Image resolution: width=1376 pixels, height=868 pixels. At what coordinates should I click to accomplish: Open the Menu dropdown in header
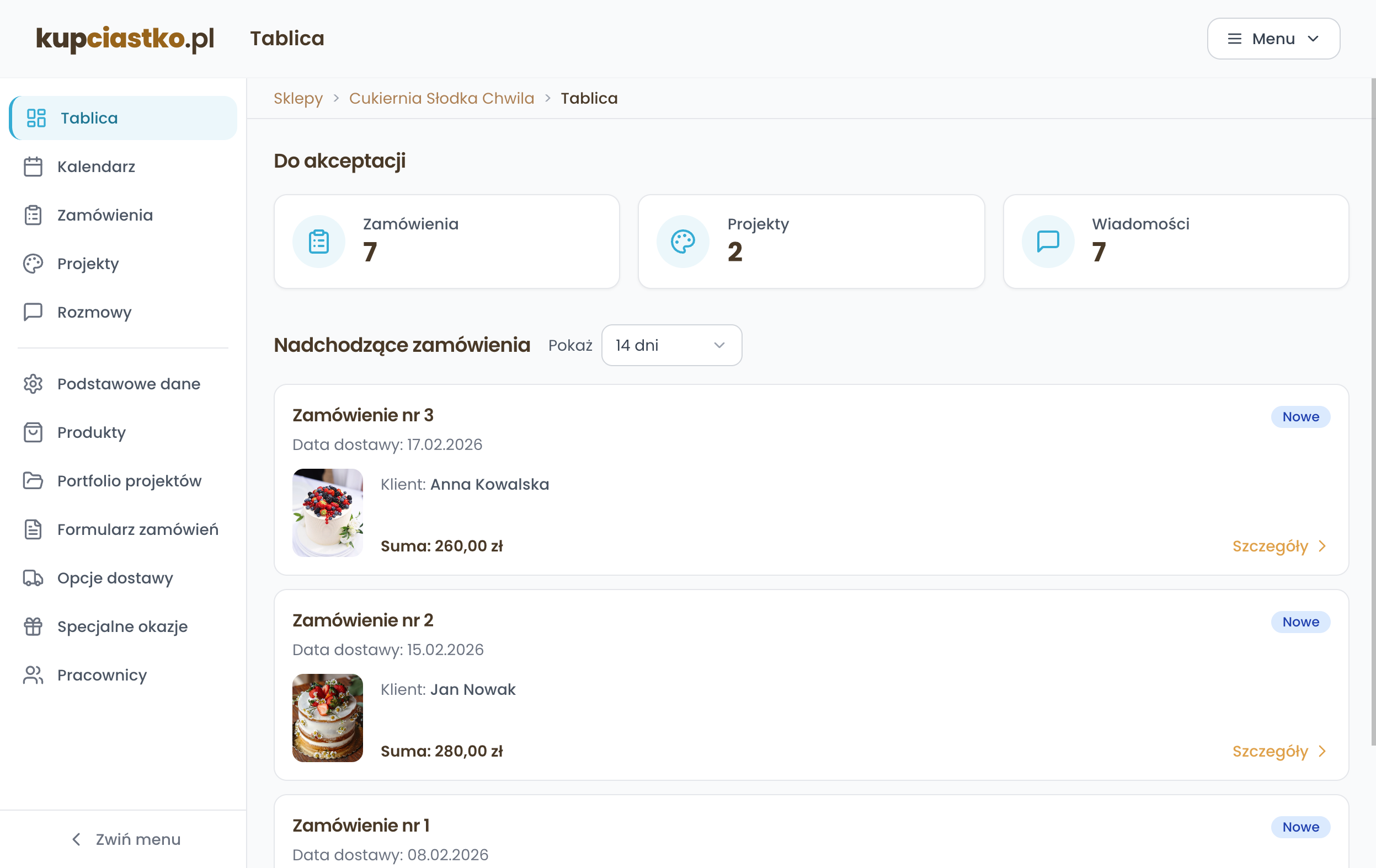point(1273,39)
